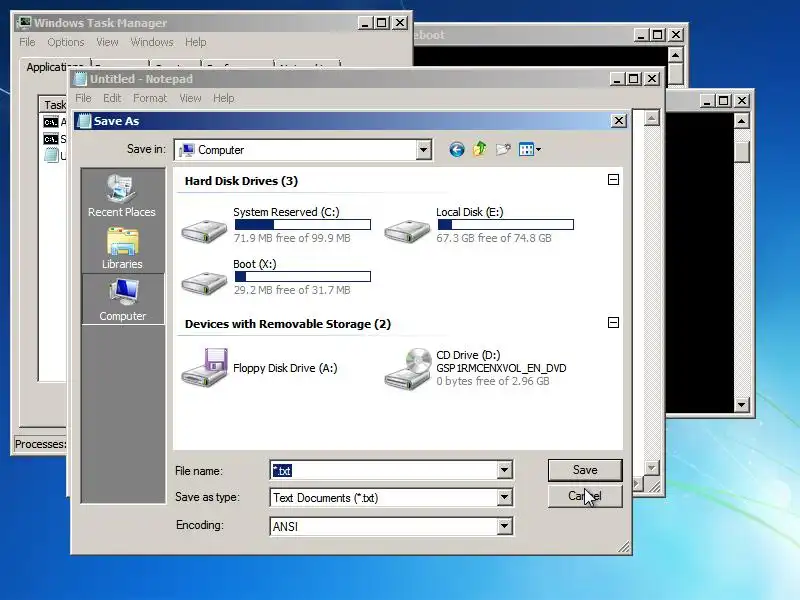This screenshot has height=600, width=800.
Task: Click the Save As dialog title icon
Action: [x=84, y=121]
